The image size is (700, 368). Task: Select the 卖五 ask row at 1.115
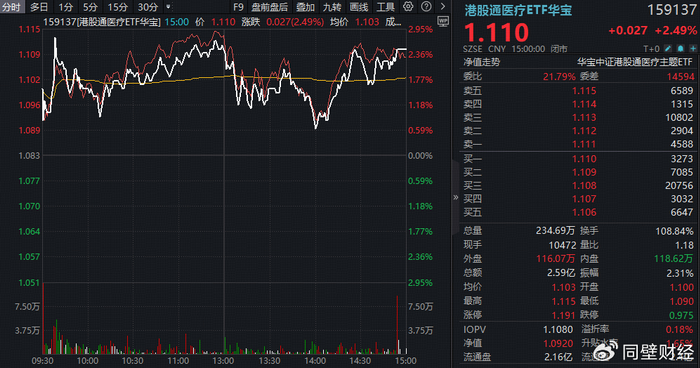(578, 91)
